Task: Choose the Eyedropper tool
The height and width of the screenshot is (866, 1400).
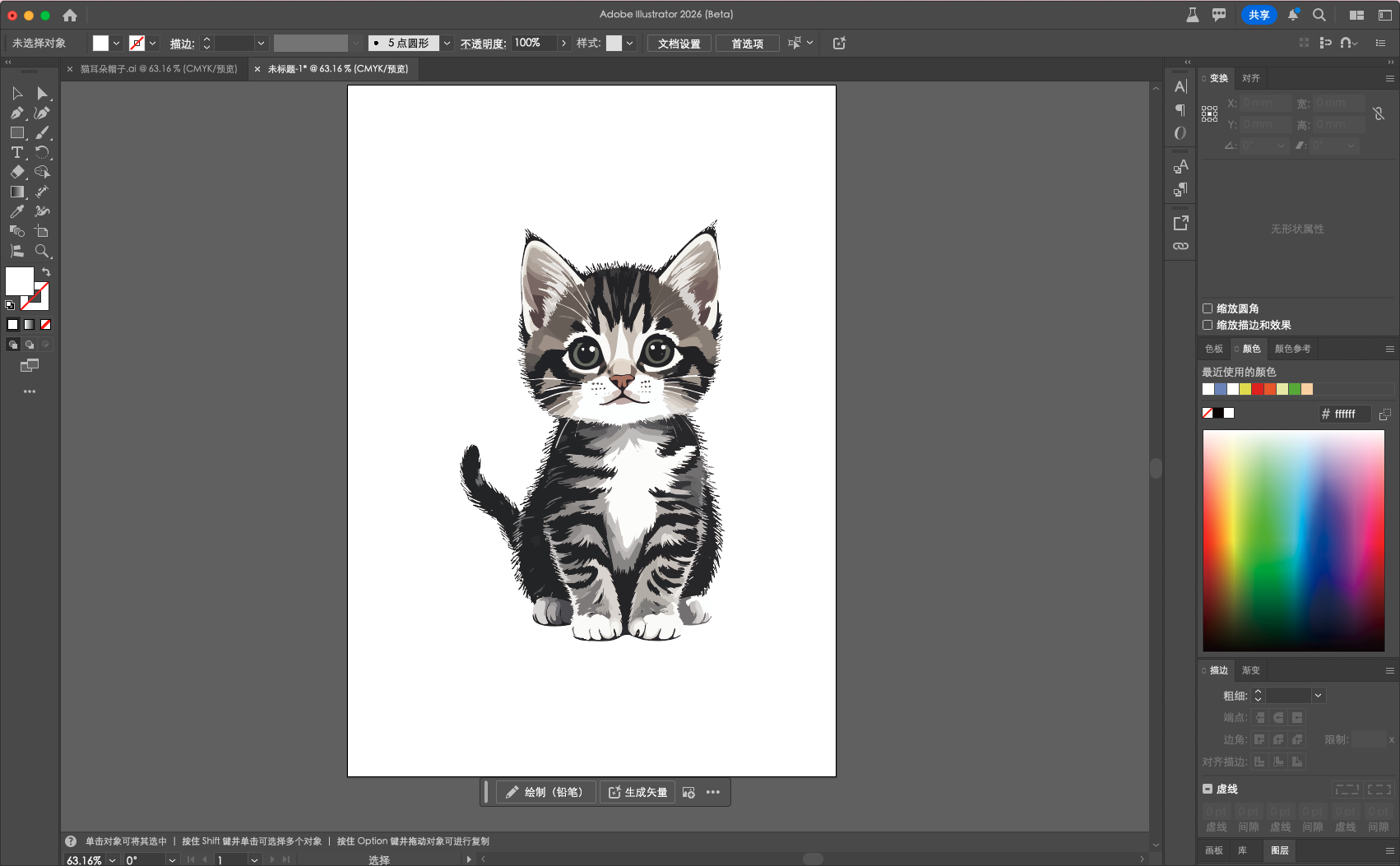Action: click(x=16, y=211)
